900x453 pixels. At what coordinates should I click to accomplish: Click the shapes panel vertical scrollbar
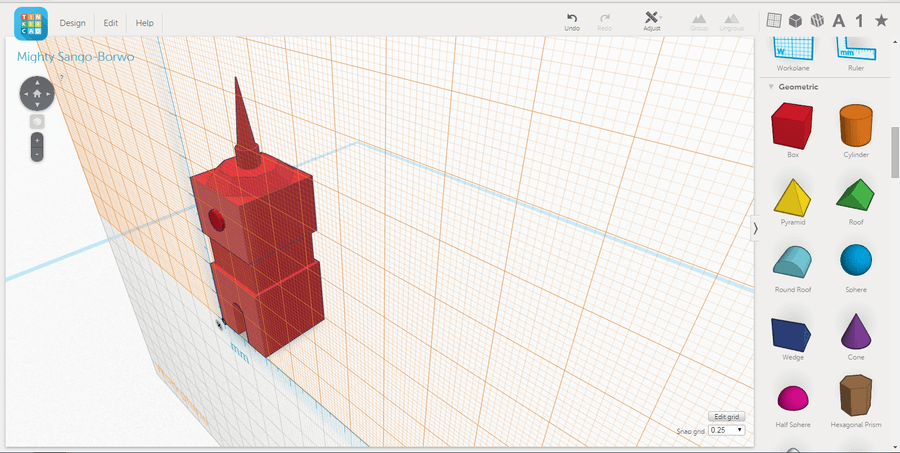click(x=894, y=150)
